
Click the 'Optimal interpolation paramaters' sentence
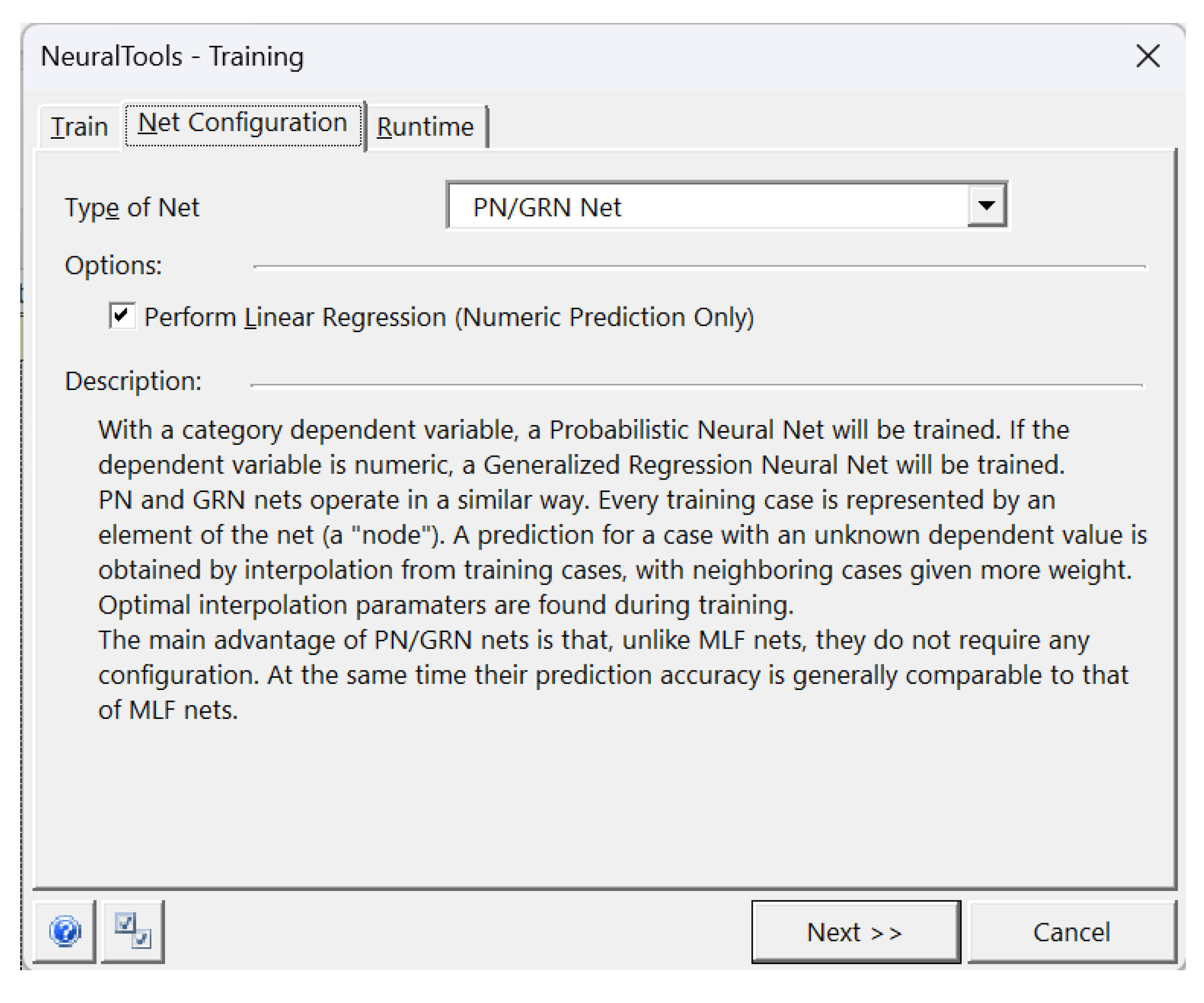[445, 605]
